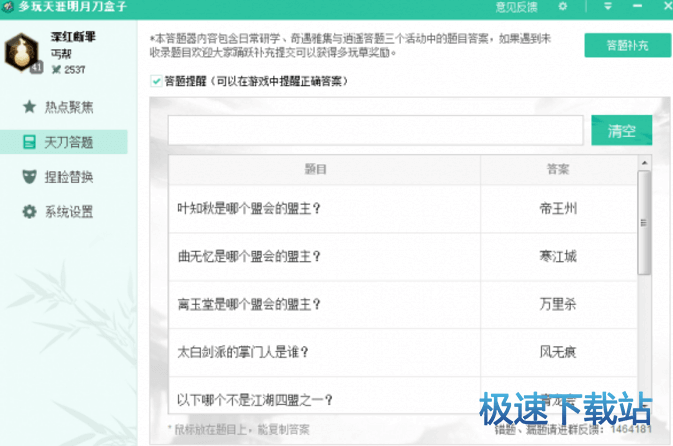Minimize the 多玩天涯明月刀盒子 window

pyautogui.click(x=637, y=6)
